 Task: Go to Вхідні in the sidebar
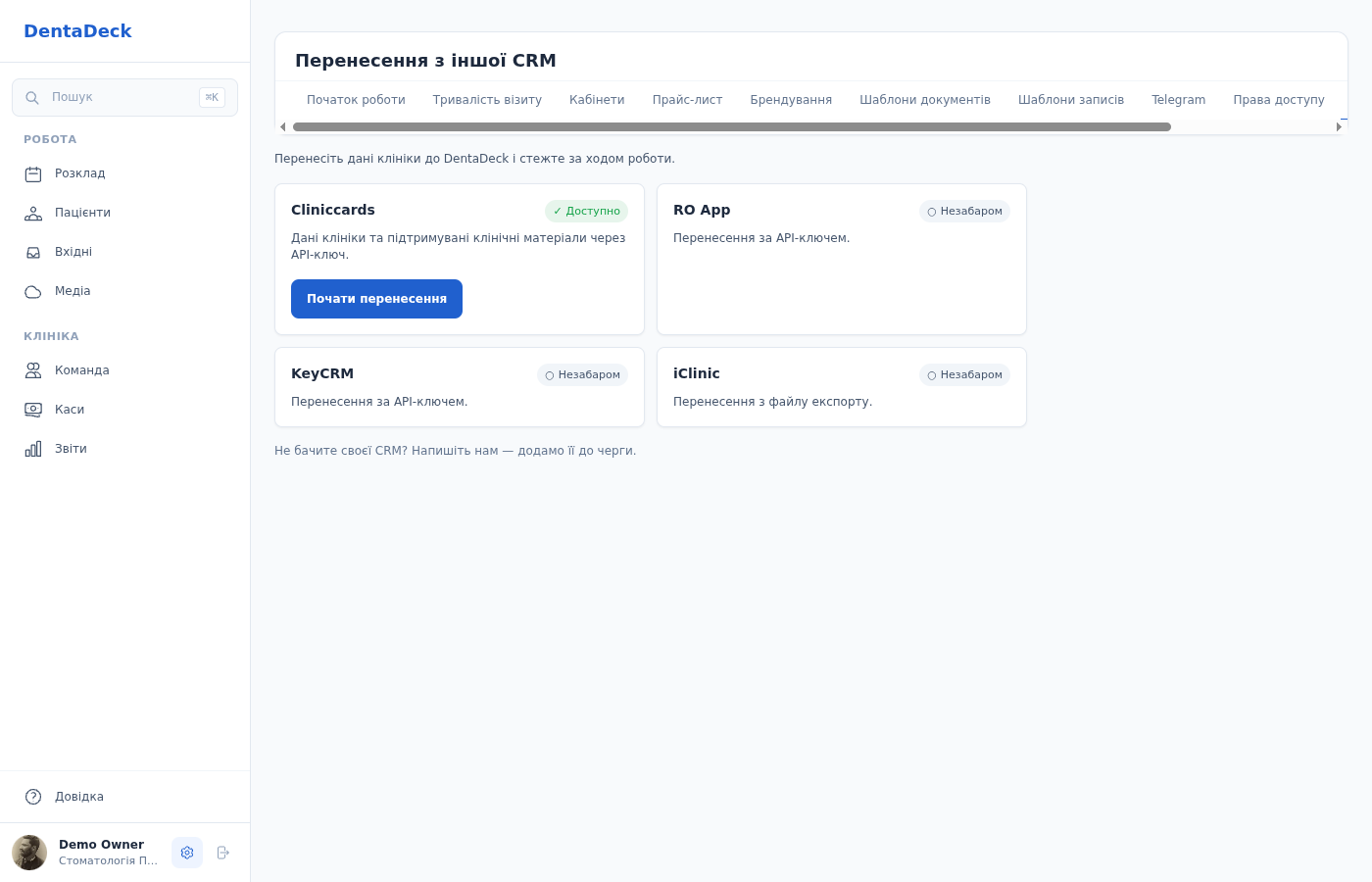coord(124,252)
